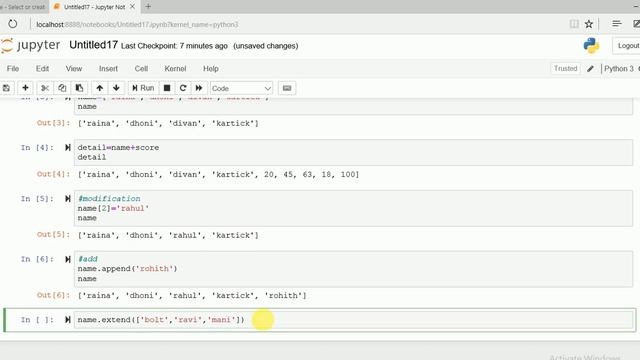Open the Cell menu
This screenshot has width=640, height=360.
pyautogui.click(x=141, y=69)
